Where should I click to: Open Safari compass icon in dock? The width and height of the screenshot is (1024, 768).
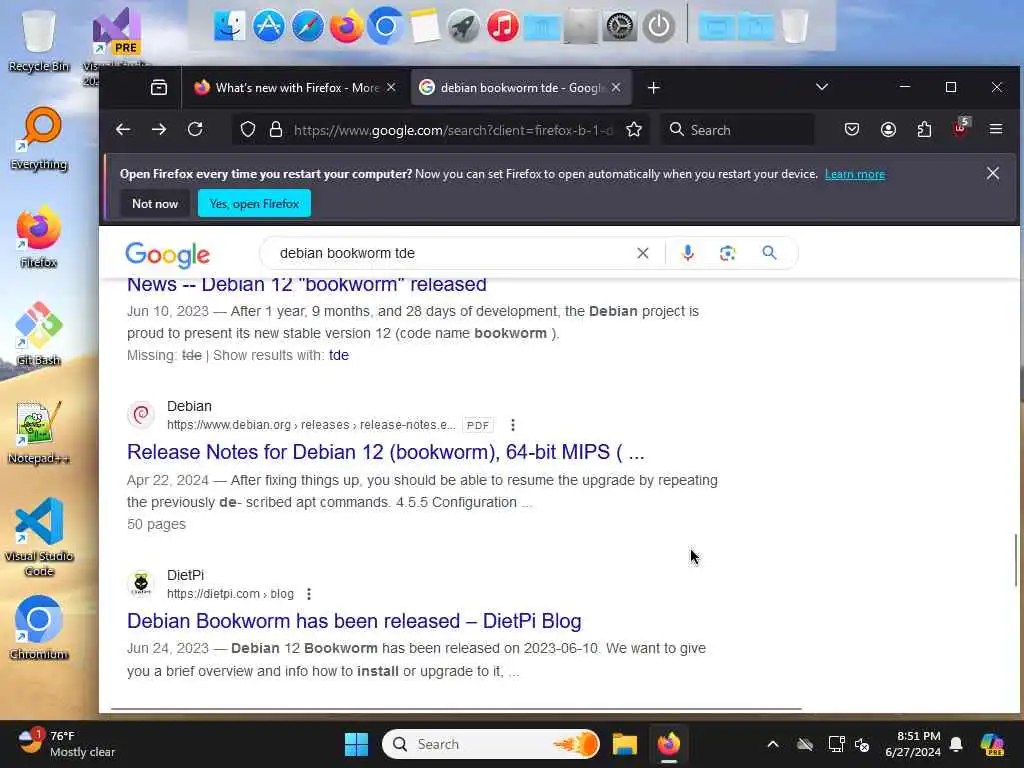(x=307, y=27)
